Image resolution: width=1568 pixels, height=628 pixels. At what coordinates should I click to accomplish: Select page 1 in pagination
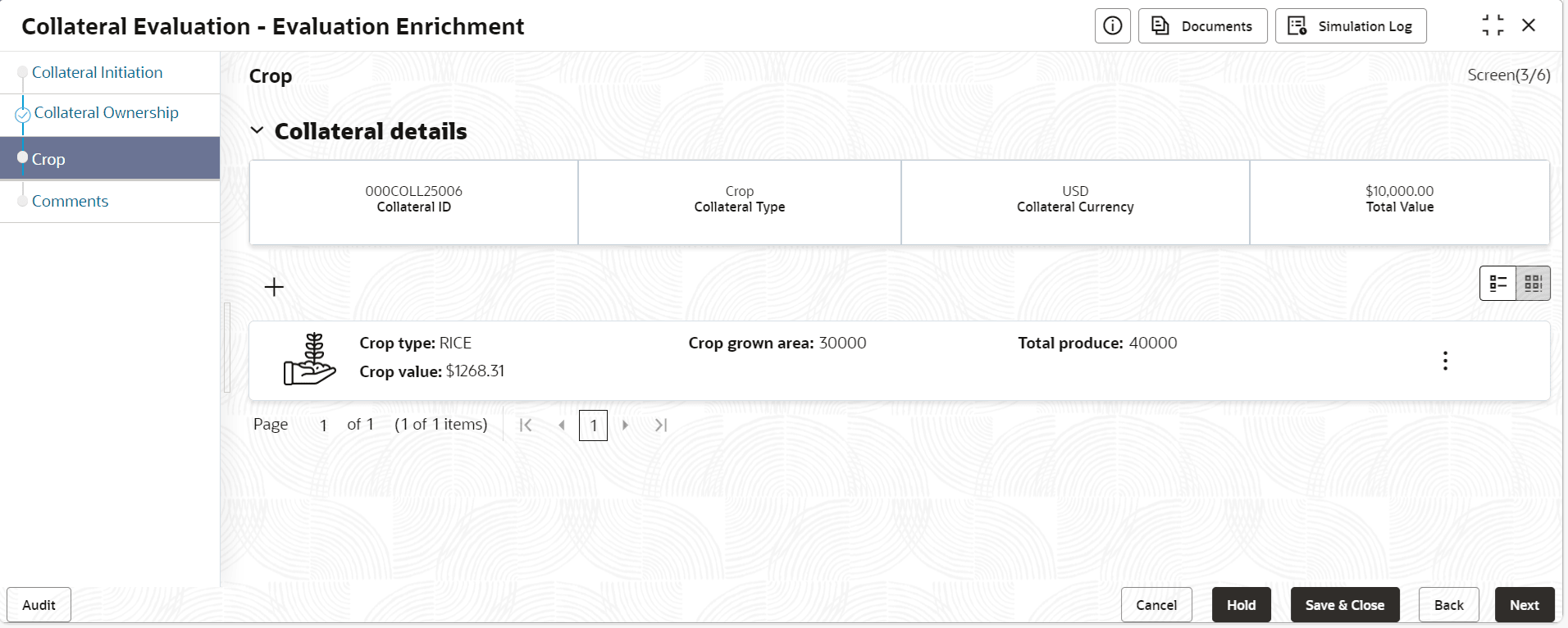click(593, 425)
